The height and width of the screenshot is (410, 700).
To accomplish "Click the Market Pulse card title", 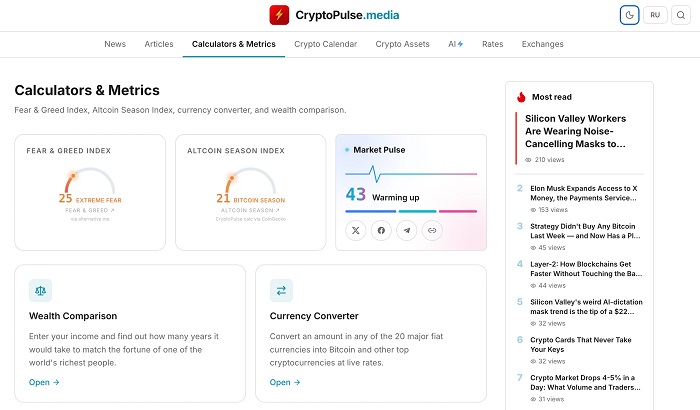I will pyautogui.click(x=379, y=150).
